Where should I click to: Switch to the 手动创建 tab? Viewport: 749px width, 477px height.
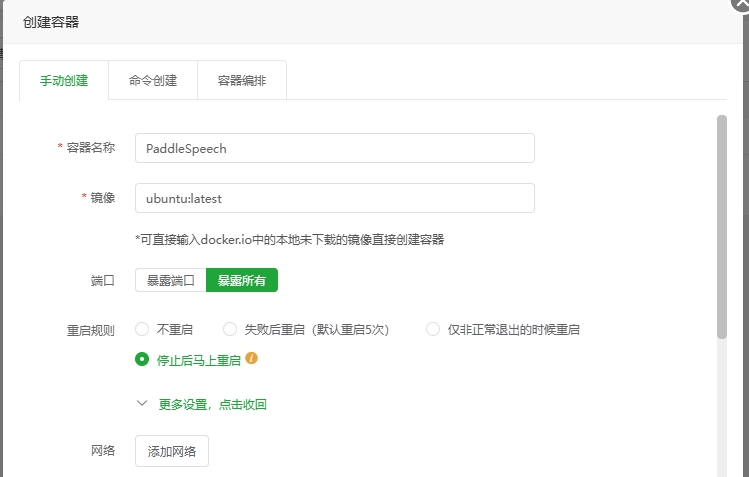pos(64,81)
